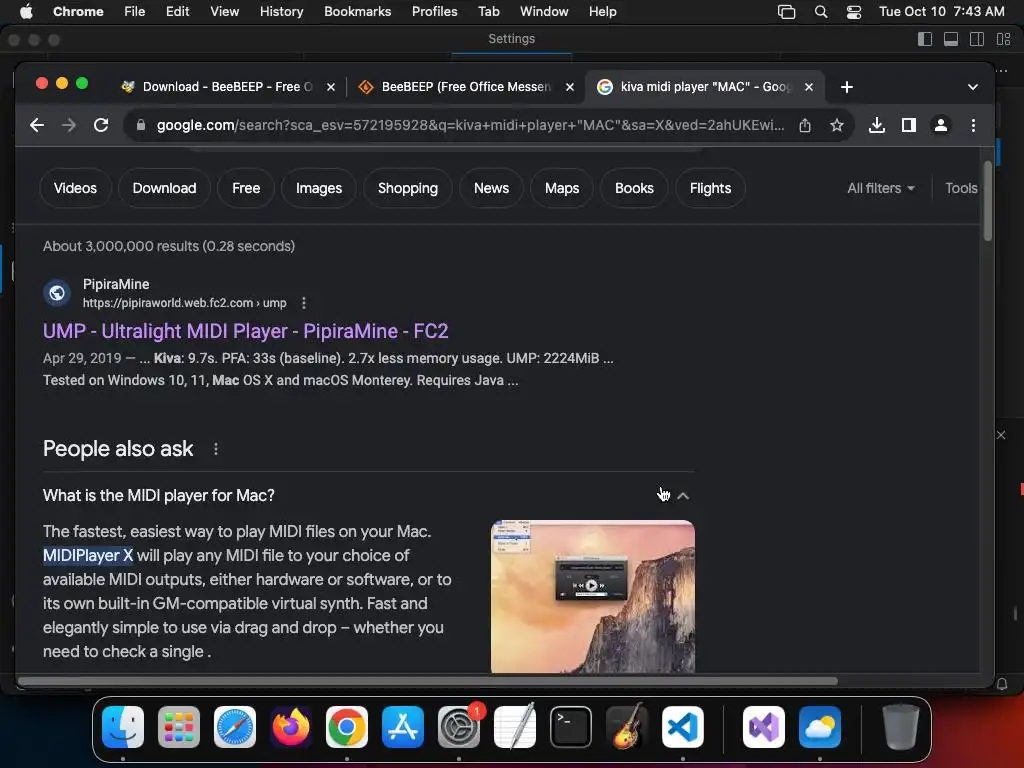Open the Profiles menu
The width and height of the screenshot is (1024, 768).
coord(434,11)
